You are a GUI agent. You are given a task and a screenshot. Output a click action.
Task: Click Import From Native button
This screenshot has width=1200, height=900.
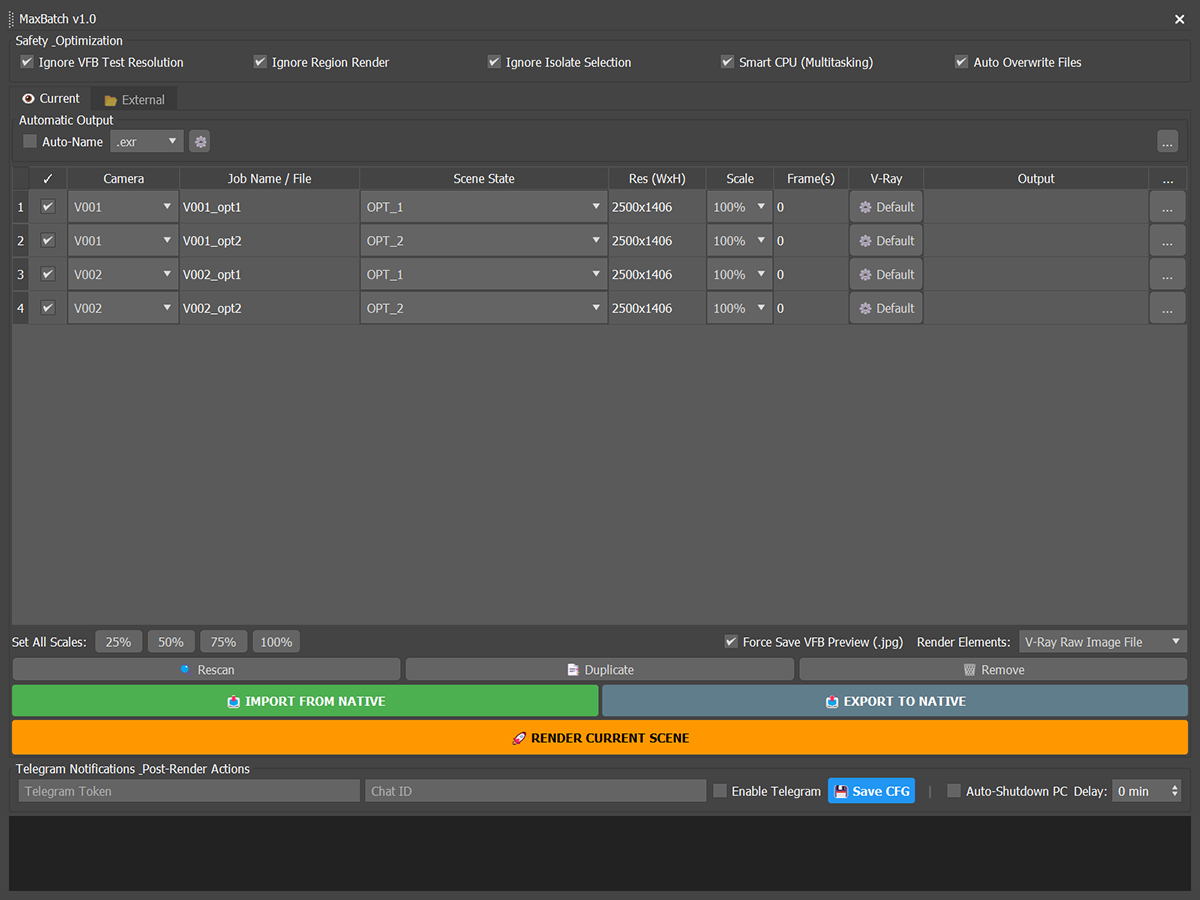coord(305,701)
